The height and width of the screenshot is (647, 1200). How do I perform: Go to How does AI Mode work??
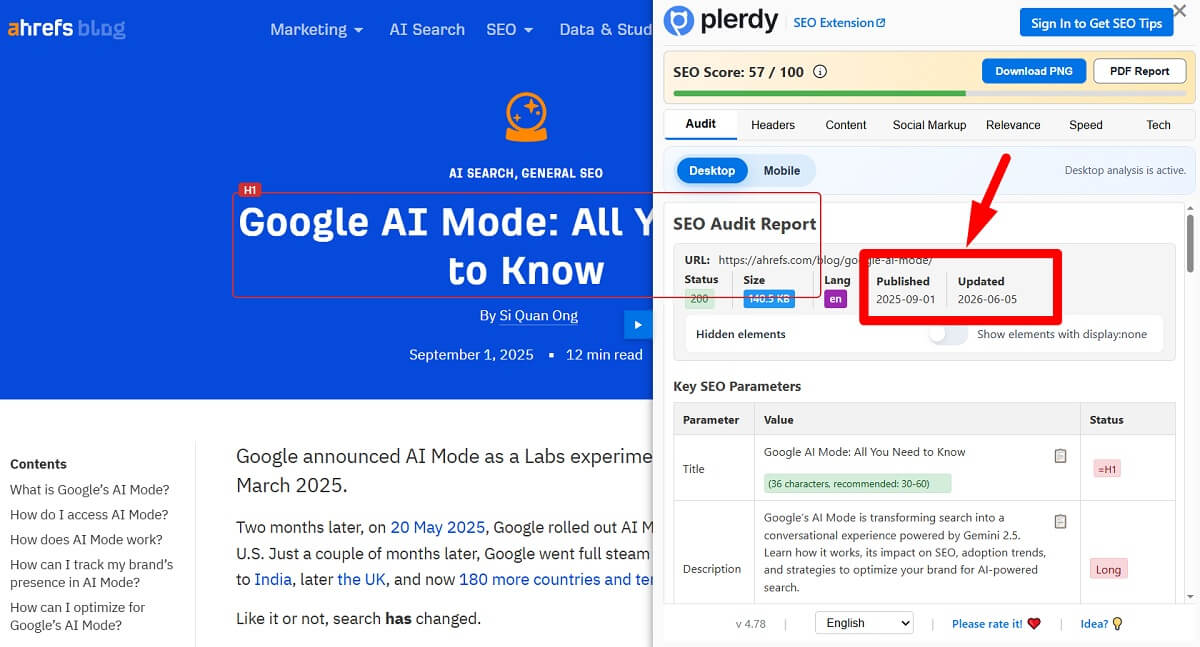(84, 540)
